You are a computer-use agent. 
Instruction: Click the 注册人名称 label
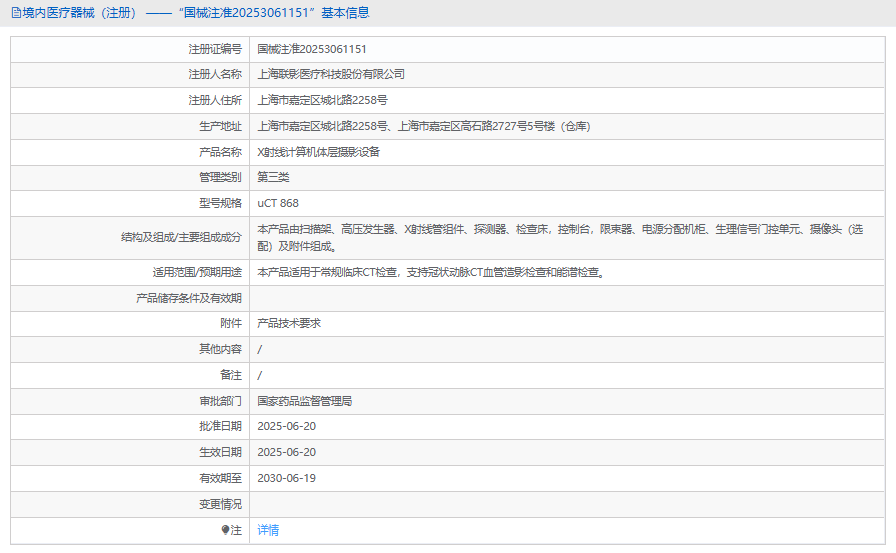pyautogui.click(x=215, y=74)
